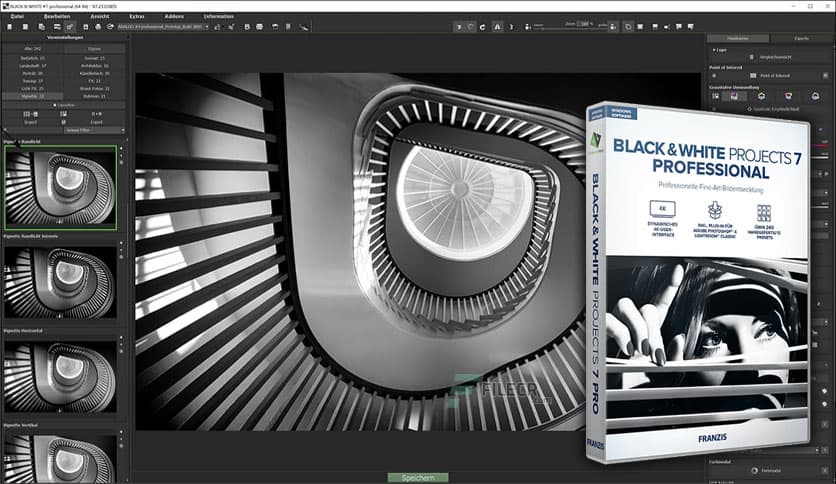The width and height of the screenshot is (836, 484).
Task: Open the keinen Filter dropdown
Action: (x=94, y=130)
